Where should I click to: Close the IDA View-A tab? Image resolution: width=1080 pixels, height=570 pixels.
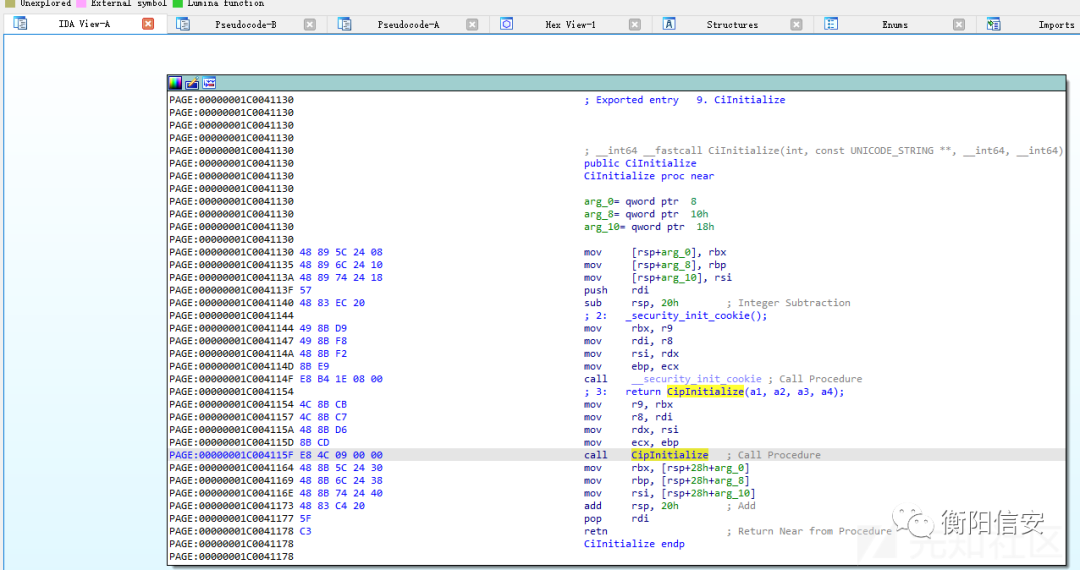148,24
